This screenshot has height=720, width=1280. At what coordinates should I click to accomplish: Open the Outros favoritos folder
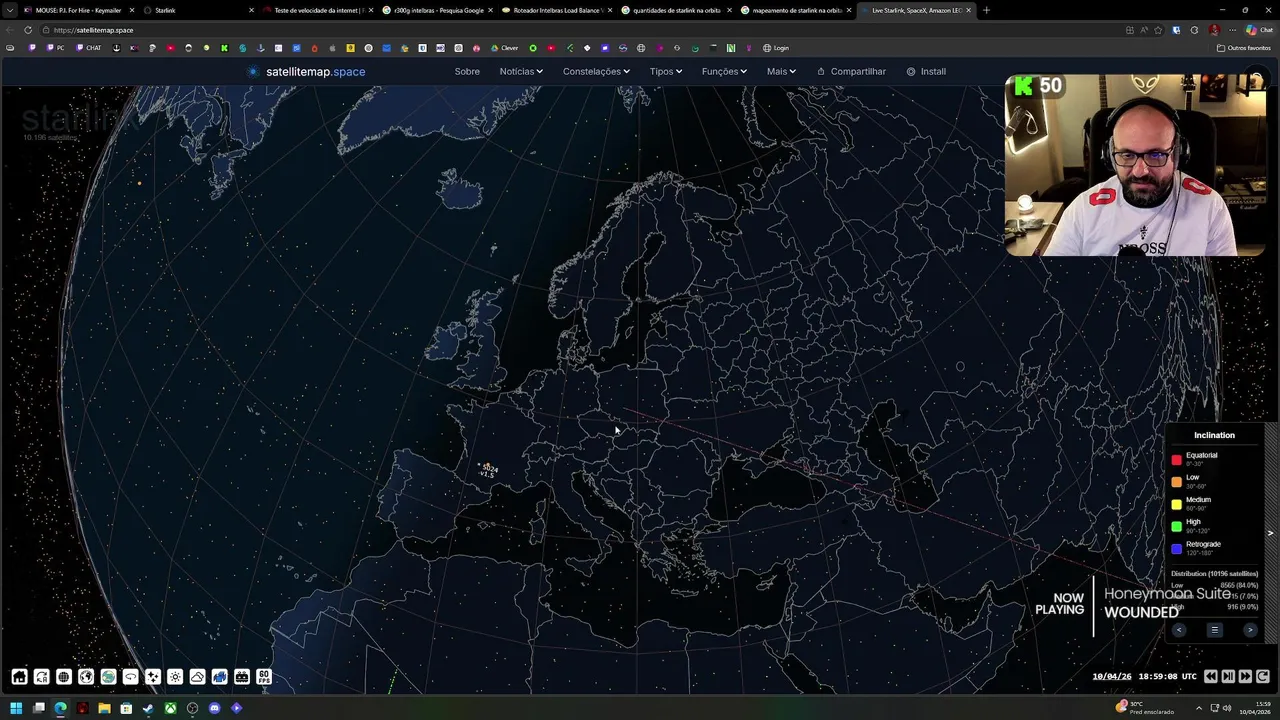[1243, 48]
